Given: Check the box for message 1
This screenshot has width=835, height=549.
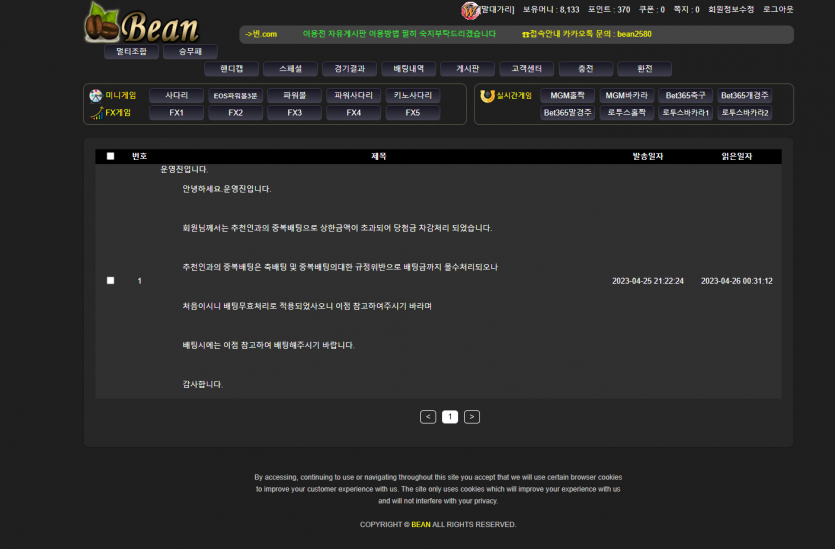Looking at the screenshot, I should [111, 281].
